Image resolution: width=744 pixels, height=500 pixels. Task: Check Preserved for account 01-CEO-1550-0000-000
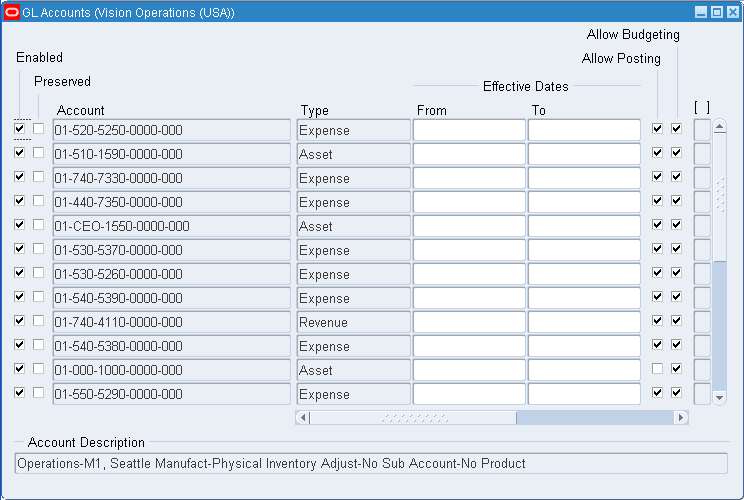[39, 225]
